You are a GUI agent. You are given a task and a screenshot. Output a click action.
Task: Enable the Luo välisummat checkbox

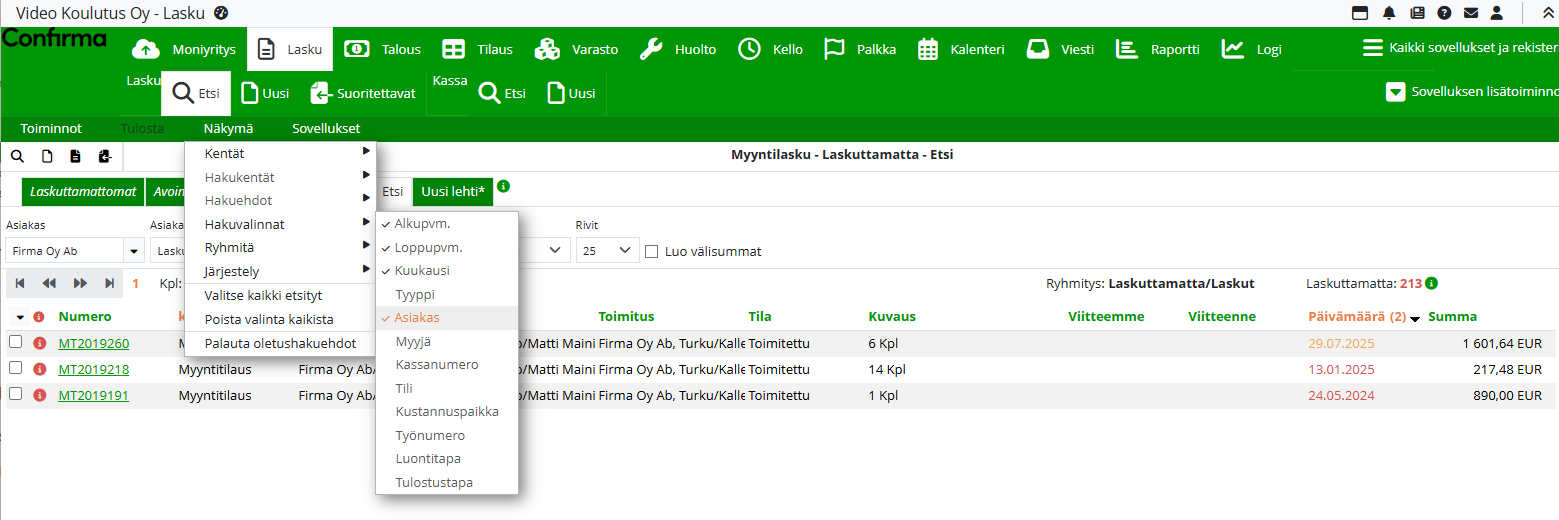pos(652,251)
